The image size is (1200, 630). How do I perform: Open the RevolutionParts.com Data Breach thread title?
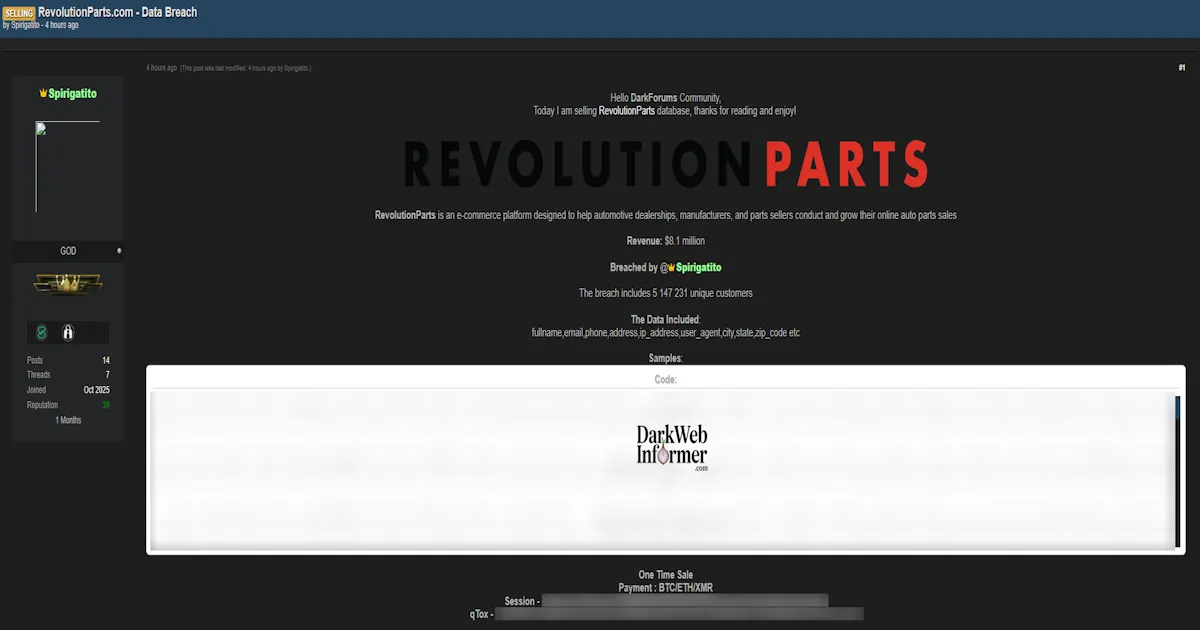point(116,12)
